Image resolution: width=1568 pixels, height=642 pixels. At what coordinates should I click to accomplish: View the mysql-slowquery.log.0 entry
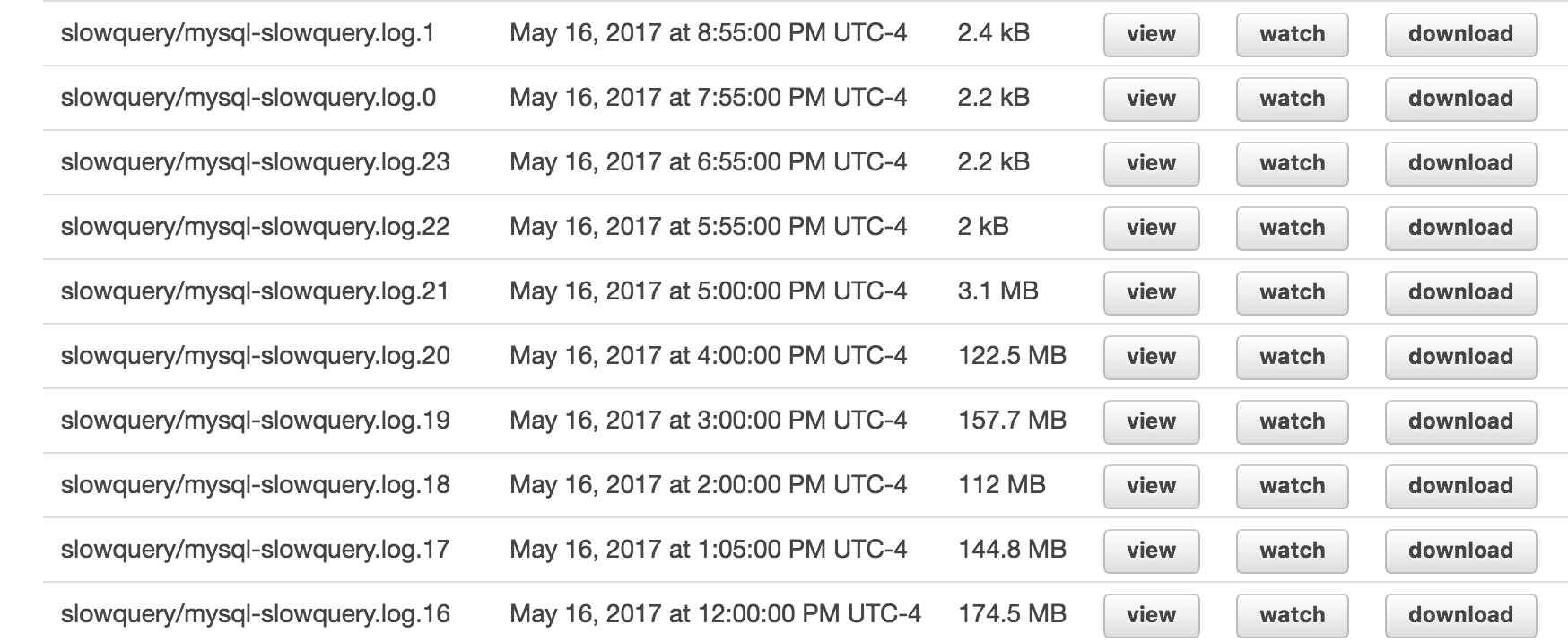(1151, 99)
